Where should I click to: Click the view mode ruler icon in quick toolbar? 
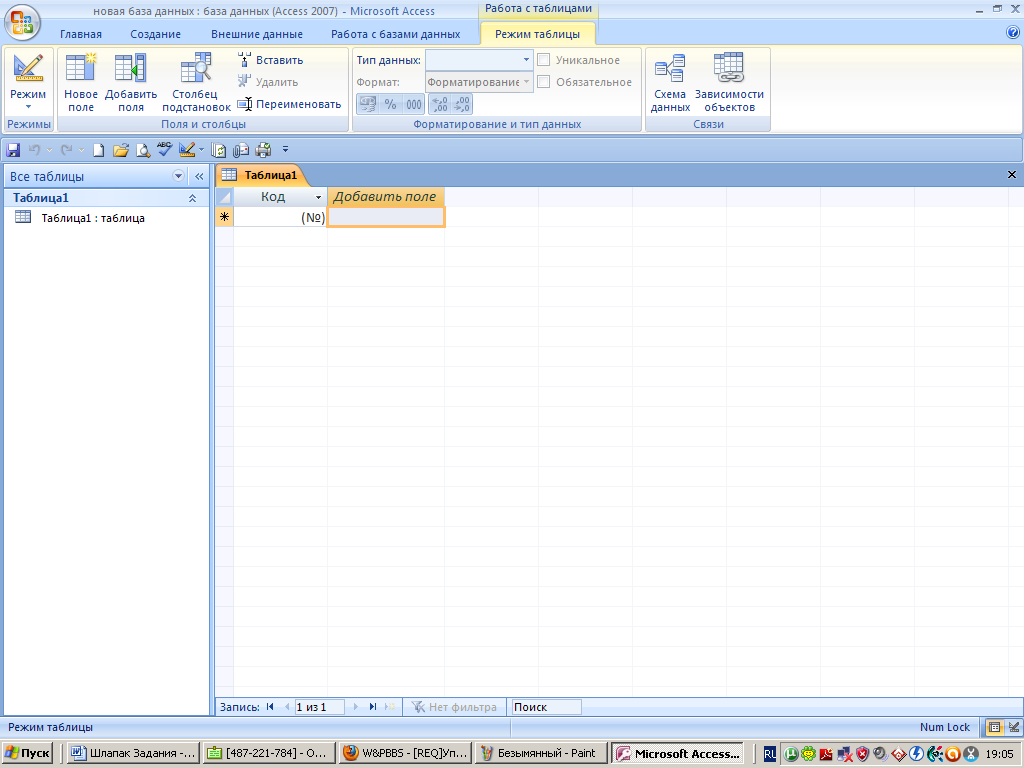(187, 150)
